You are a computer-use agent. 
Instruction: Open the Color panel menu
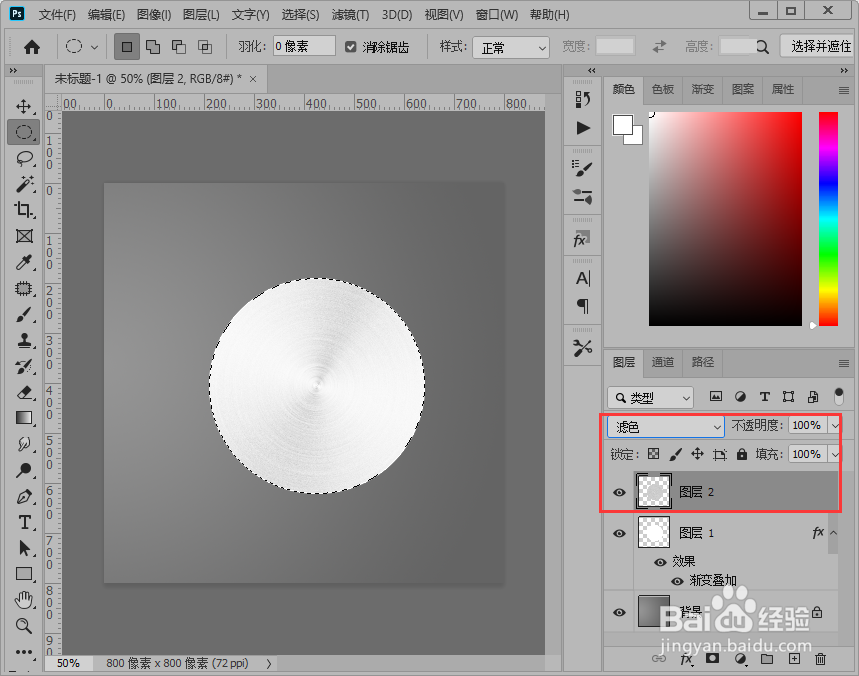(x=844, y=90)
